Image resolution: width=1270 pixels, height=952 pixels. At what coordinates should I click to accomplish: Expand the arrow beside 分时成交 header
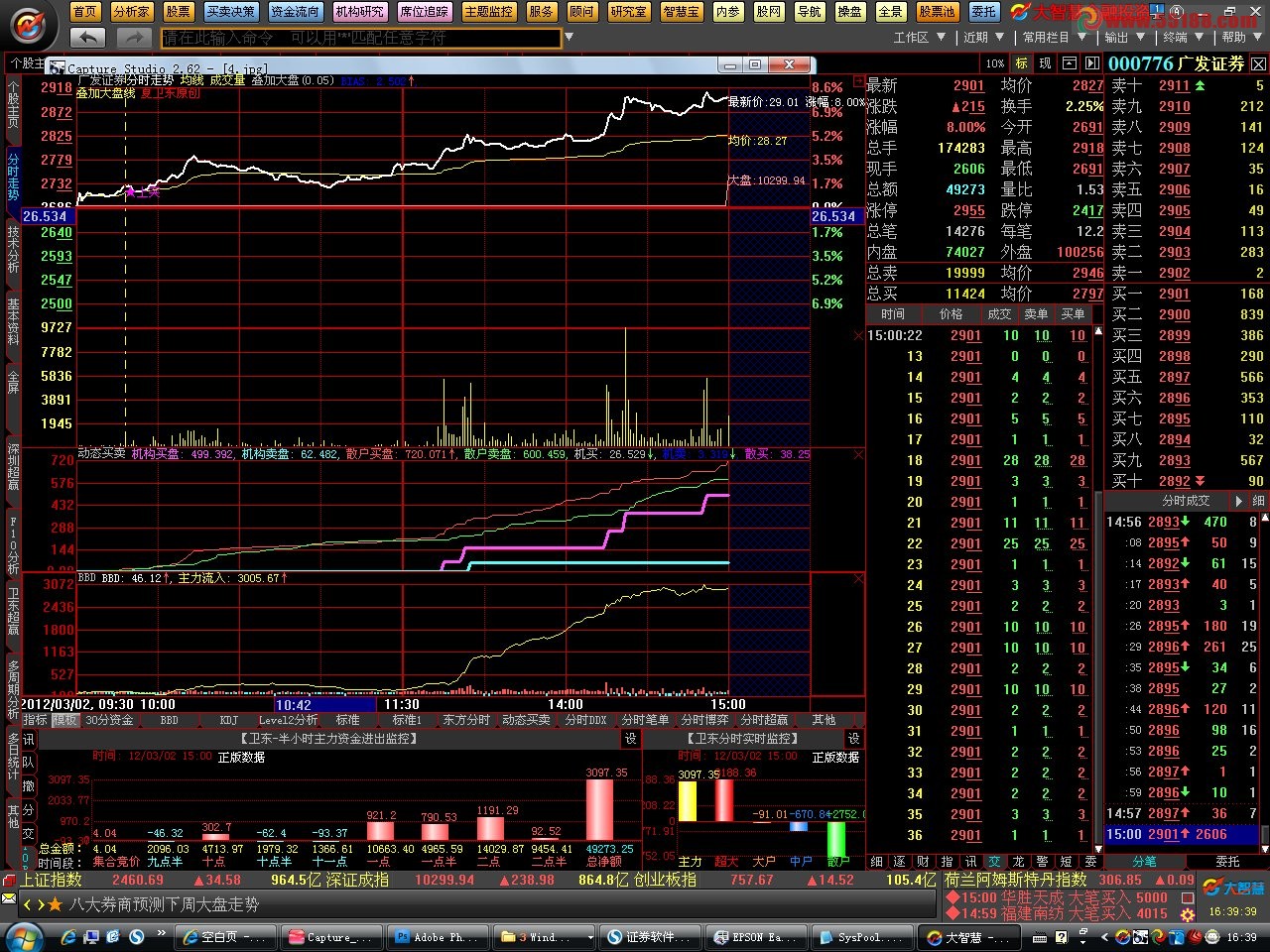click(1238, 501)
